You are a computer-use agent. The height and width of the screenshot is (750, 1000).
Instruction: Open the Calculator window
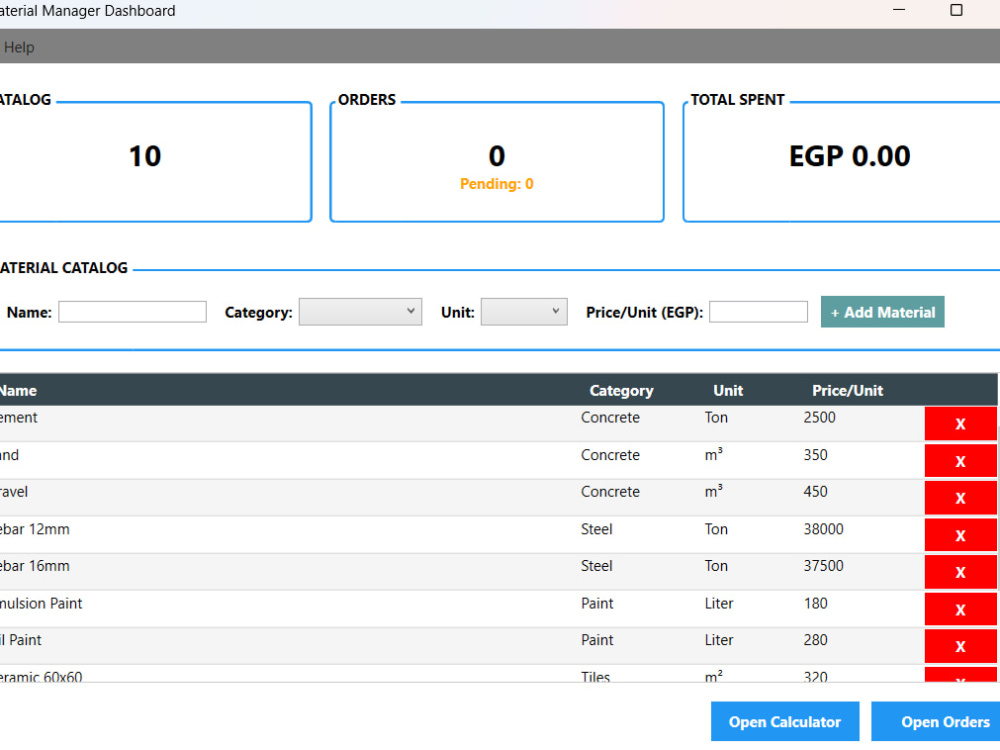point(784,722)
